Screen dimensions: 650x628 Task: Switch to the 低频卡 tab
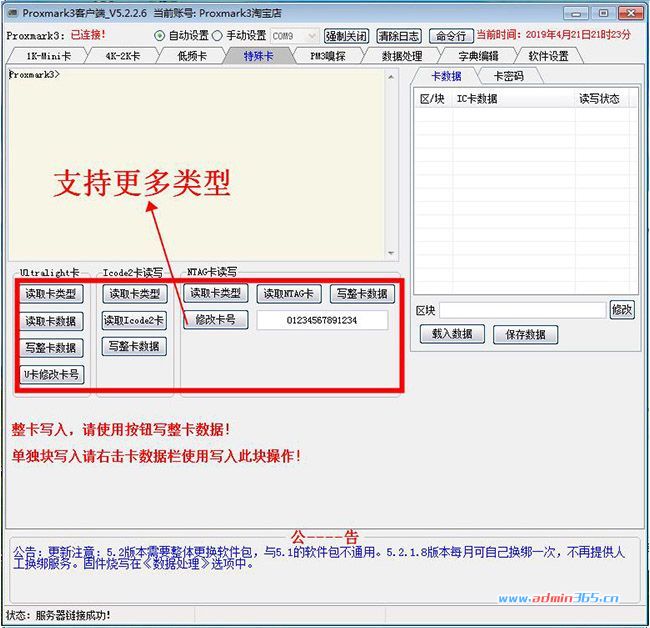[x=192, y=56]
